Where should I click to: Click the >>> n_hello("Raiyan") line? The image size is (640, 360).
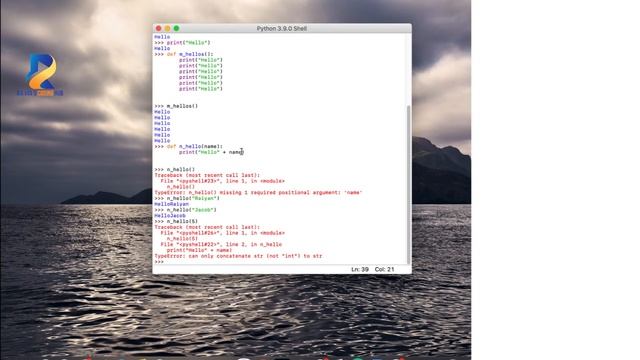click(187, 198)
